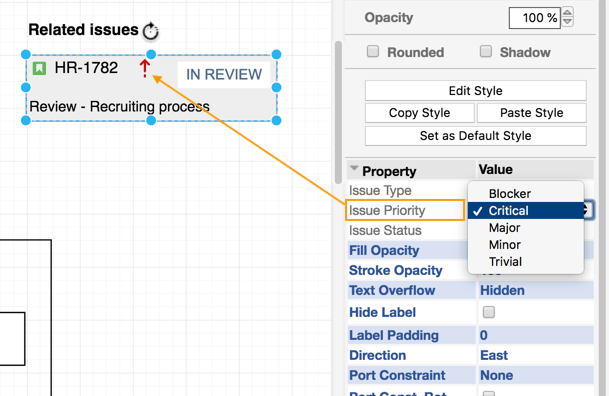Click the green issue type icon on HR-1782

tap(39, 69)
